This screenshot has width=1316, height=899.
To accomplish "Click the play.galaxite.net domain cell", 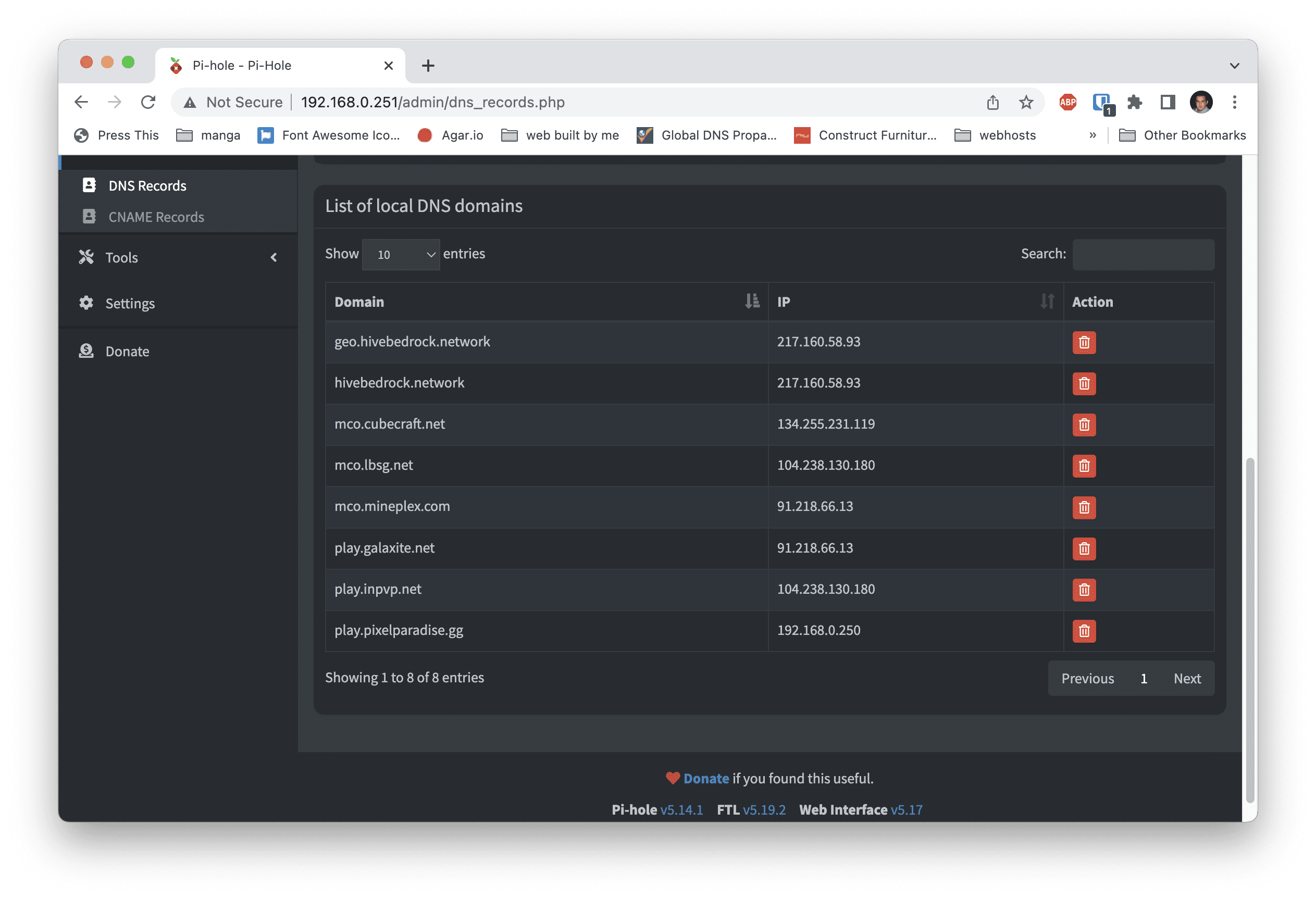I will 547,548.
